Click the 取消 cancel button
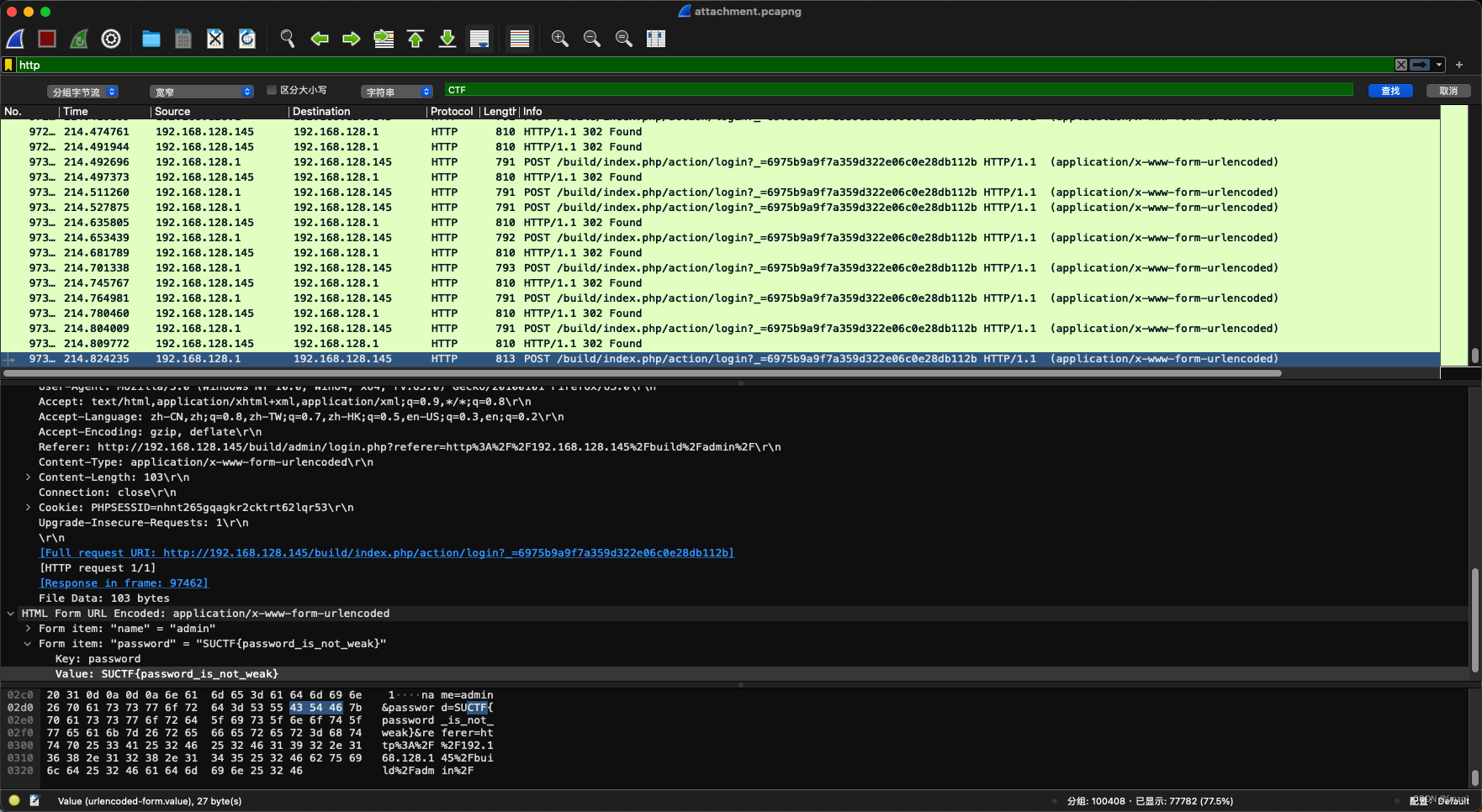The image size is (1482, 812). coord(1448,91)
